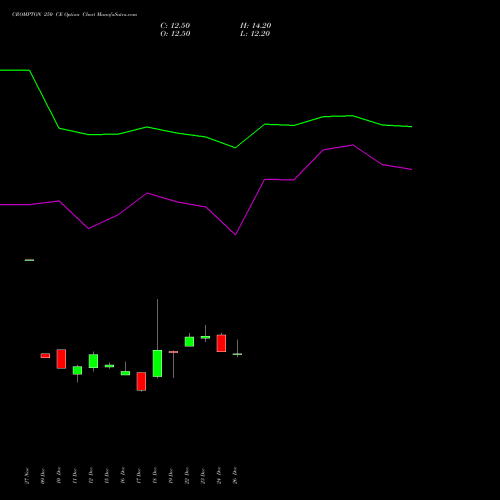Select the red 10 Dec candlestick
The width and height of the screenshot is (500, 500).
[x=61, y=359]
